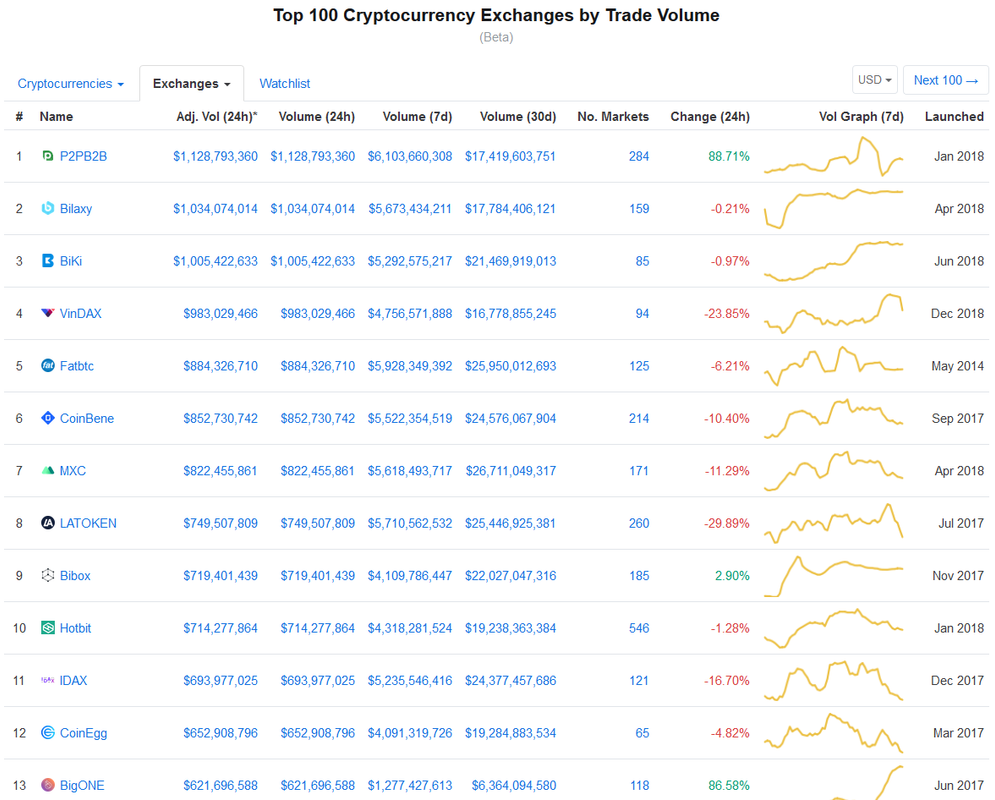Viewport: 995px width, 800px height.
Task: Click the MXC exchange logo icon
Action: (x=48, y=471)
